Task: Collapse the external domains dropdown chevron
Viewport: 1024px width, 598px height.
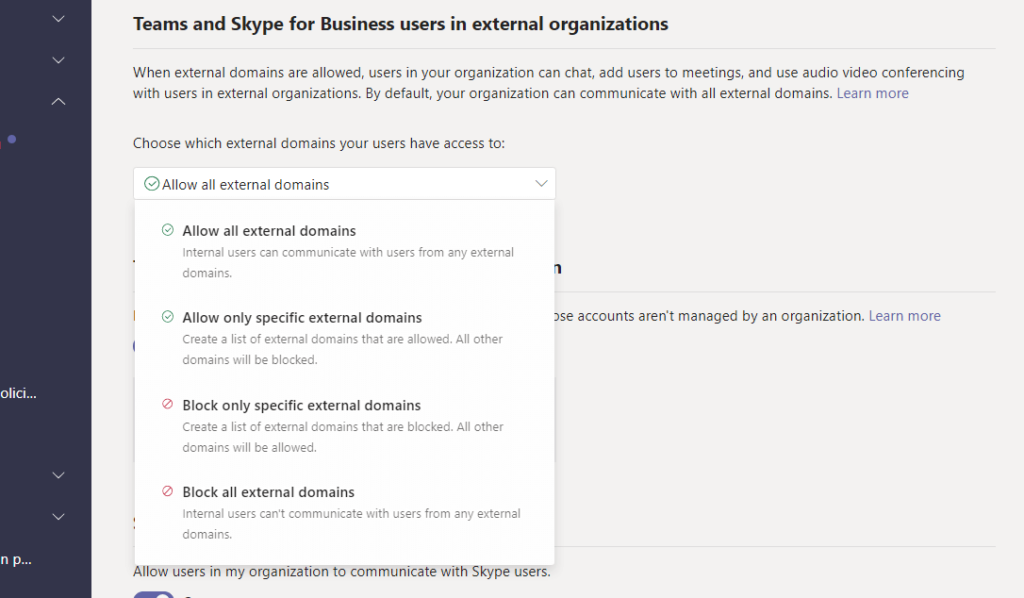Action: pos(541,183)
